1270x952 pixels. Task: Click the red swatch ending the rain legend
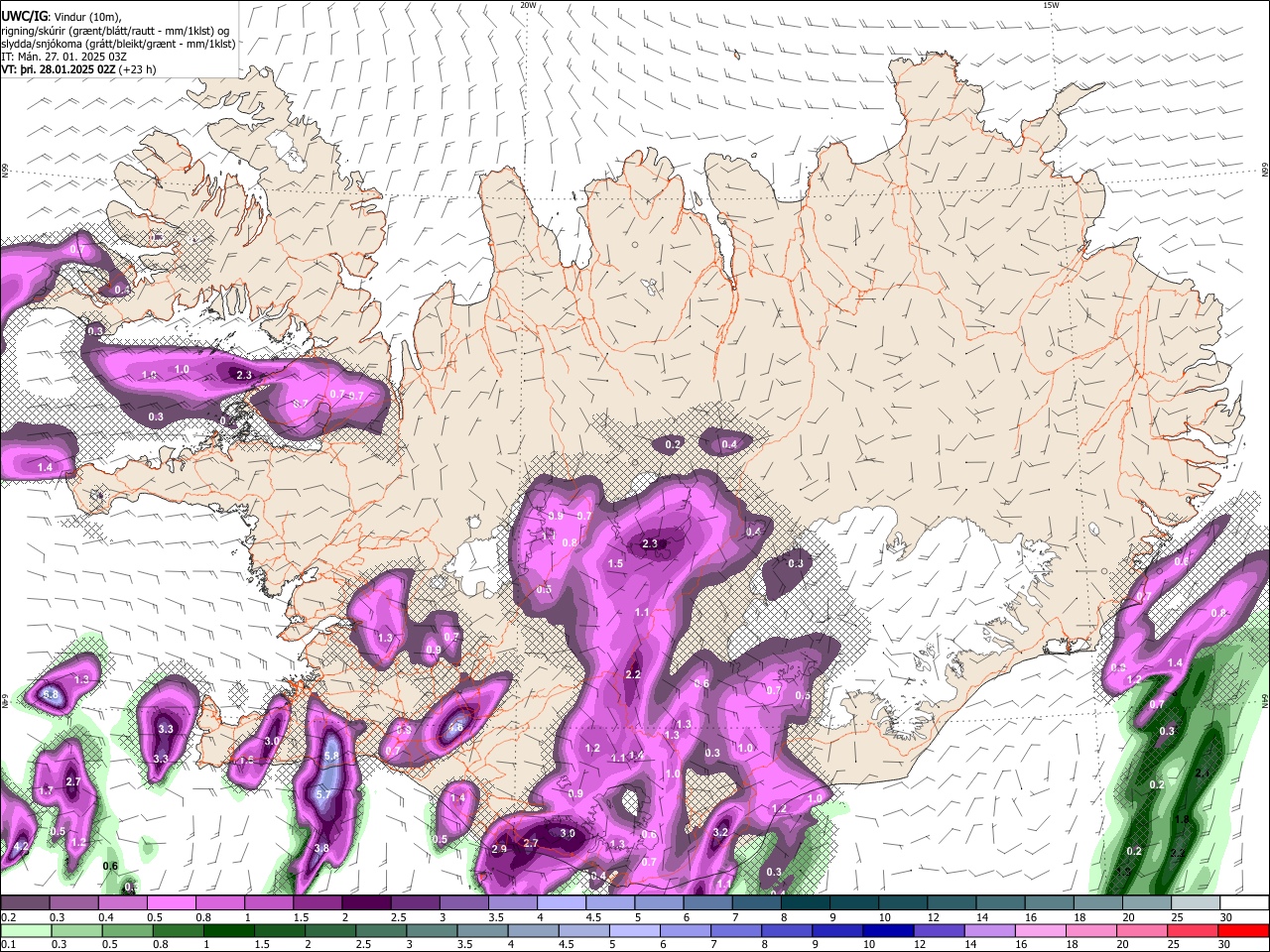[x=1243, y=930]
